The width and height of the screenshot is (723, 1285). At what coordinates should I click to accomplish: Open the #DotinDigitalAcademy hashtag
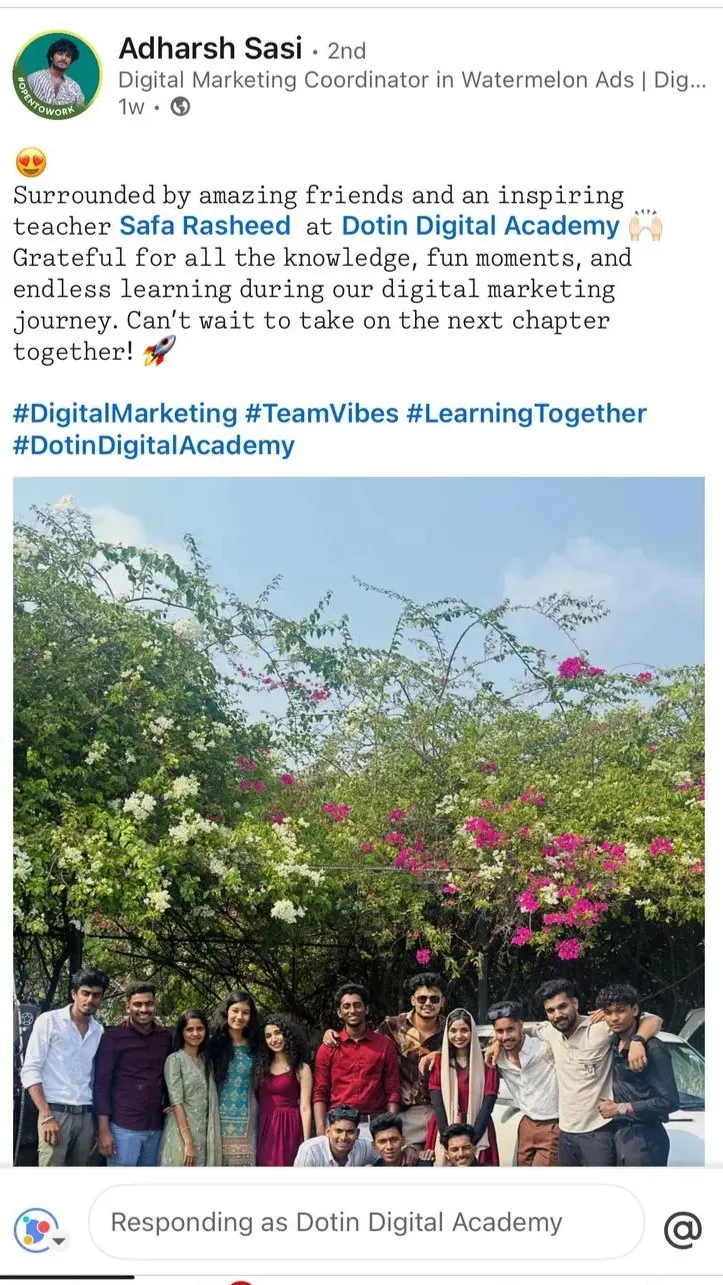tap(154, 446)
